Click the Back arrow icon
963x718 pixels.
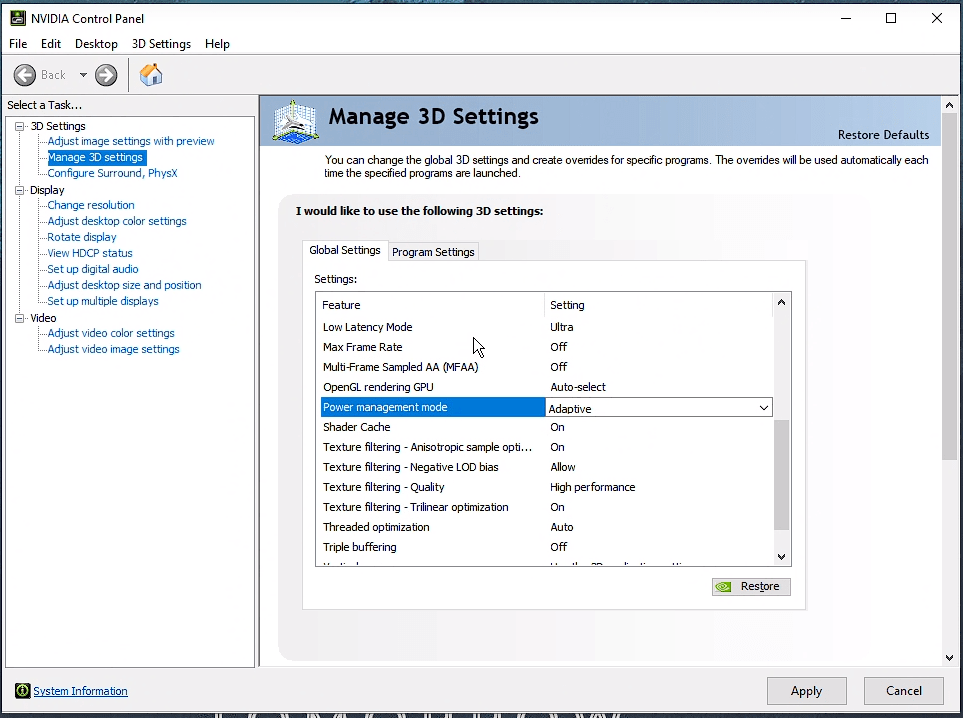pyautogui.click(x=25, y=75)
